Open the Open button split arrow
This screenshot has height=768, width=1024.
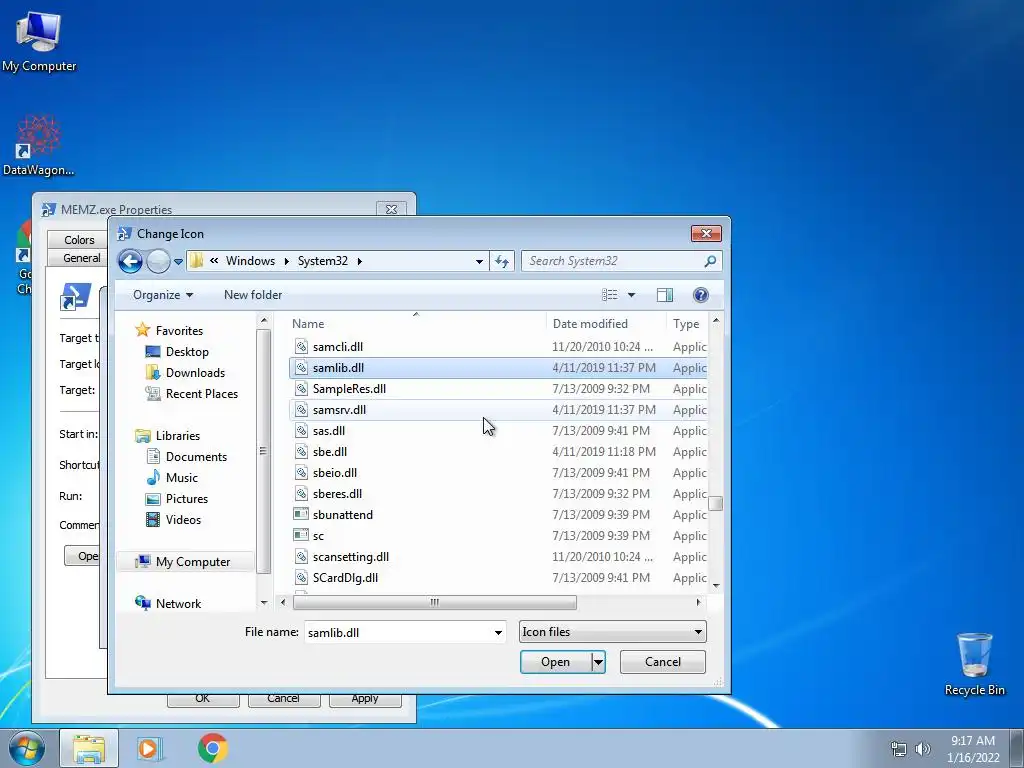[598, 662]
